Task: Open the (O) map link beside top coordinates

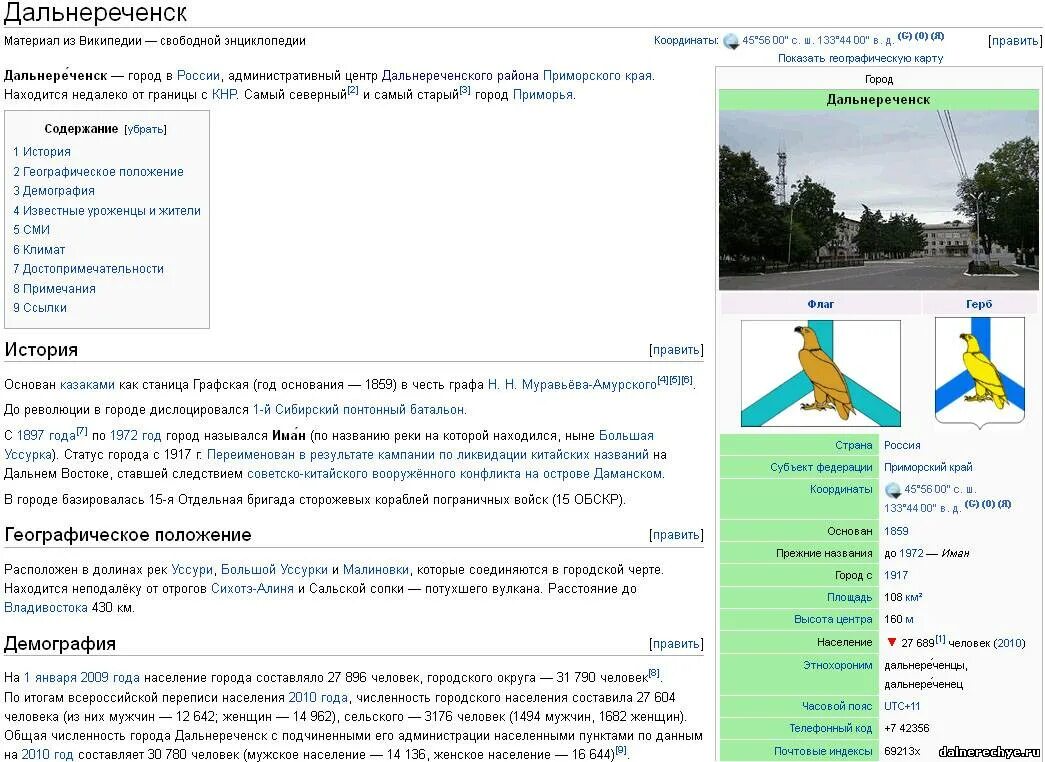Action: 921,36
